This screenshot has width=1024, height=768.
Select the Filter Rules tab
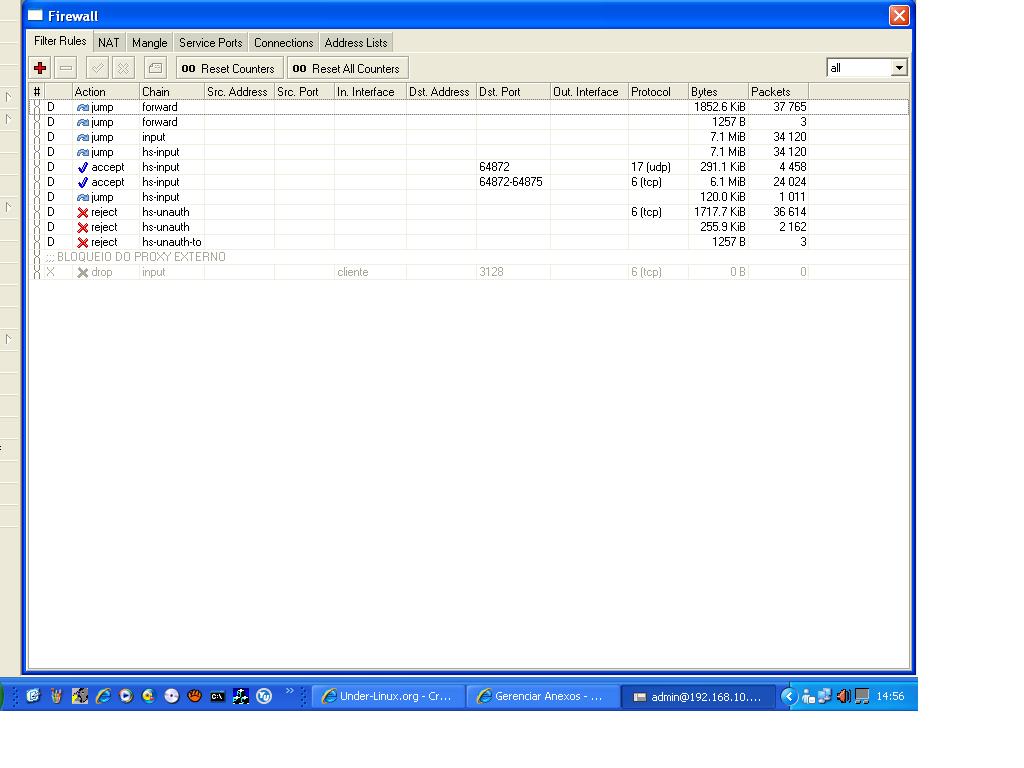60,41
